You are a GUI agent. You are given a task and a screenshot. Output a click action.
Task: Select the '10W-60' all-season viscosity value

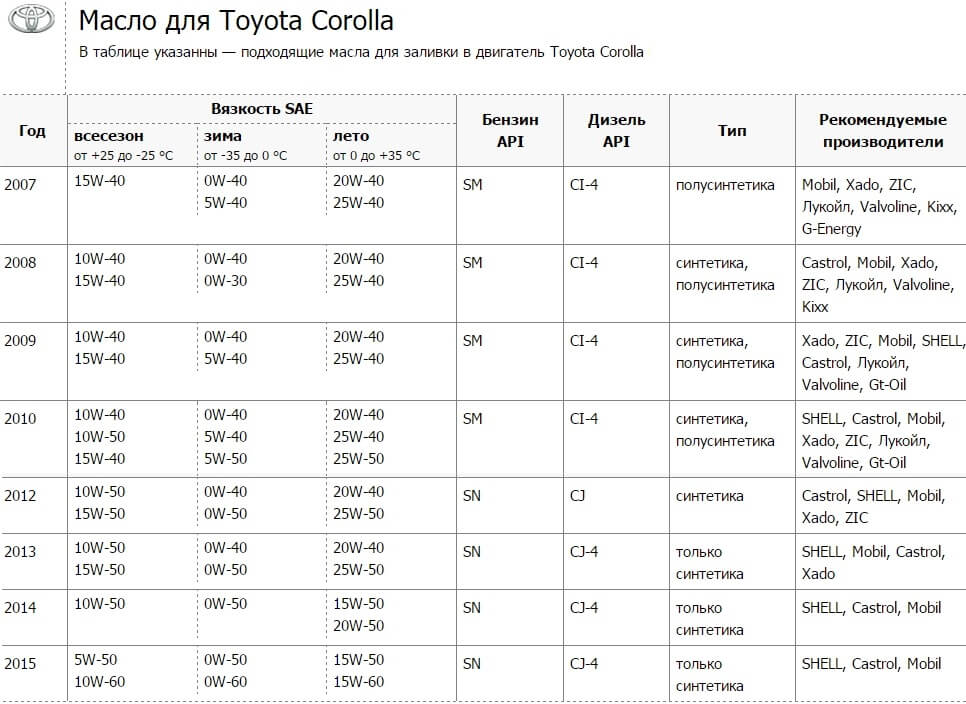tap(100, 682)
